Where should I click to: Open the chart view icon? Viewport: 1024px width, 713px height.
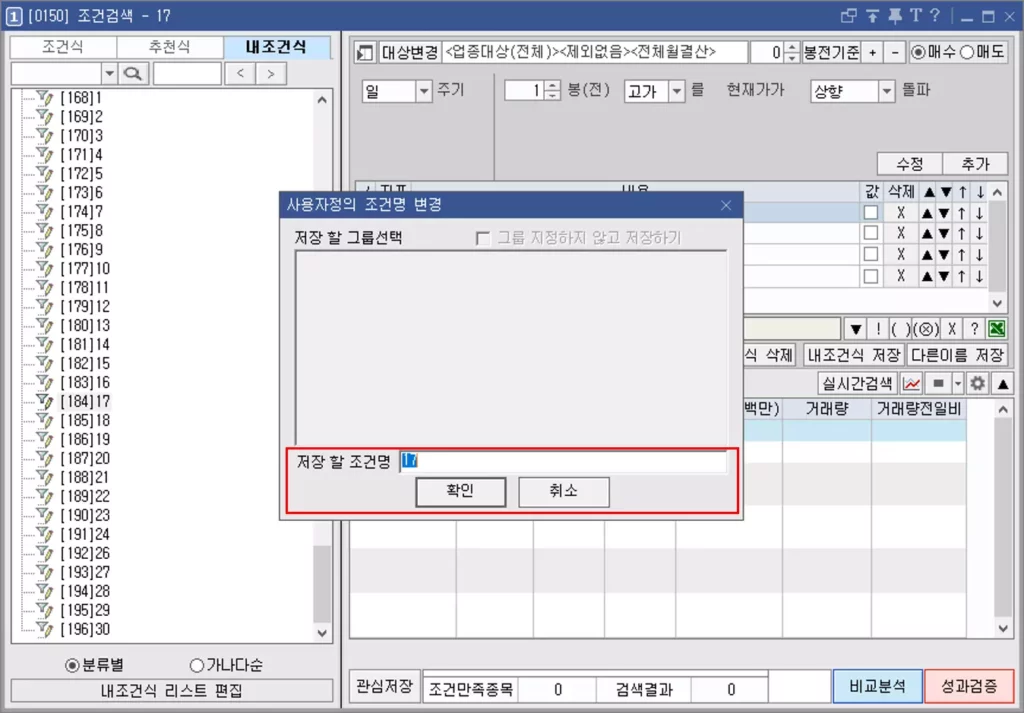(911, 384)
